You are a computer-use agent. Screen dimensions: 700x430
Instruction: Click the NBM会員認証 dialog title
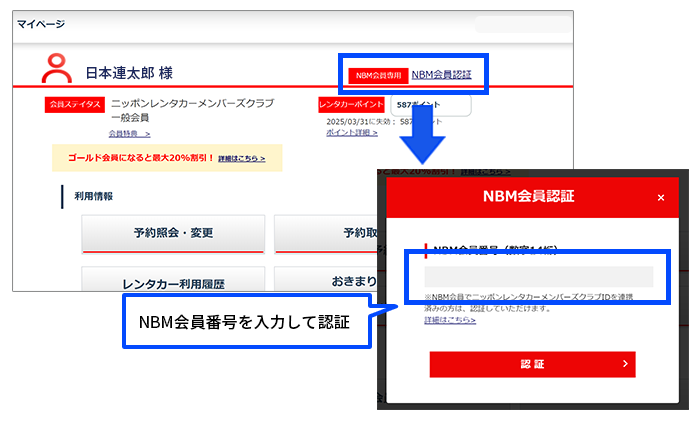[529, 196]
